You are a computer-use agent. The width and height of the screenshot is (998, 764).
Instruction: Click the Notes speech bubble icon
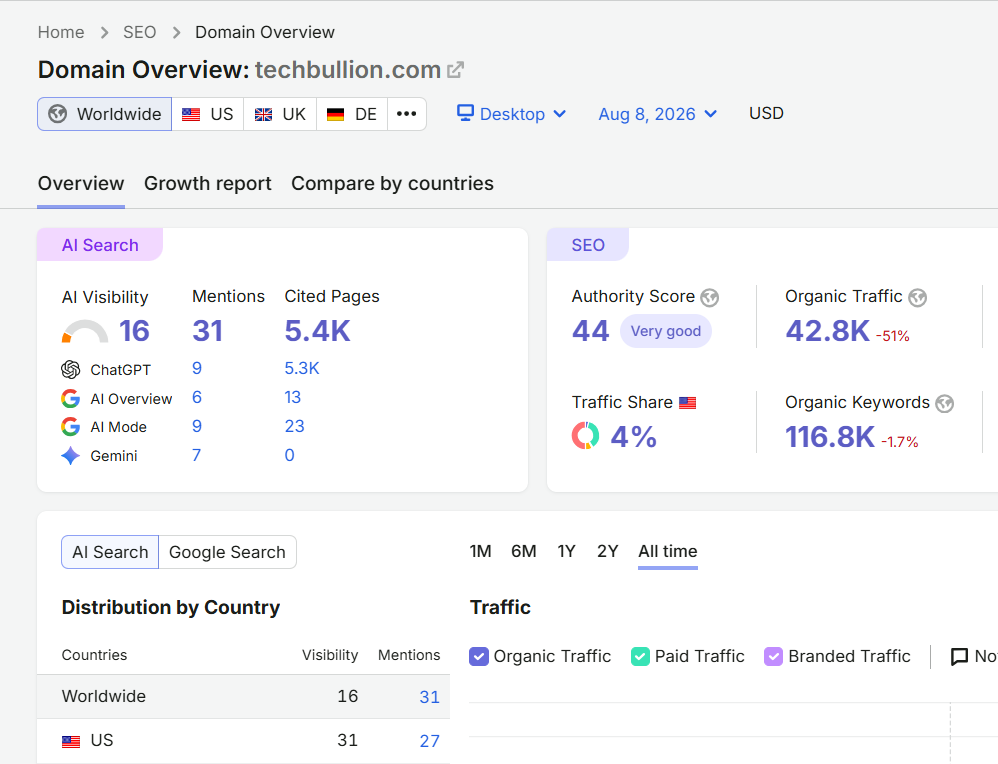coord(959,656)
